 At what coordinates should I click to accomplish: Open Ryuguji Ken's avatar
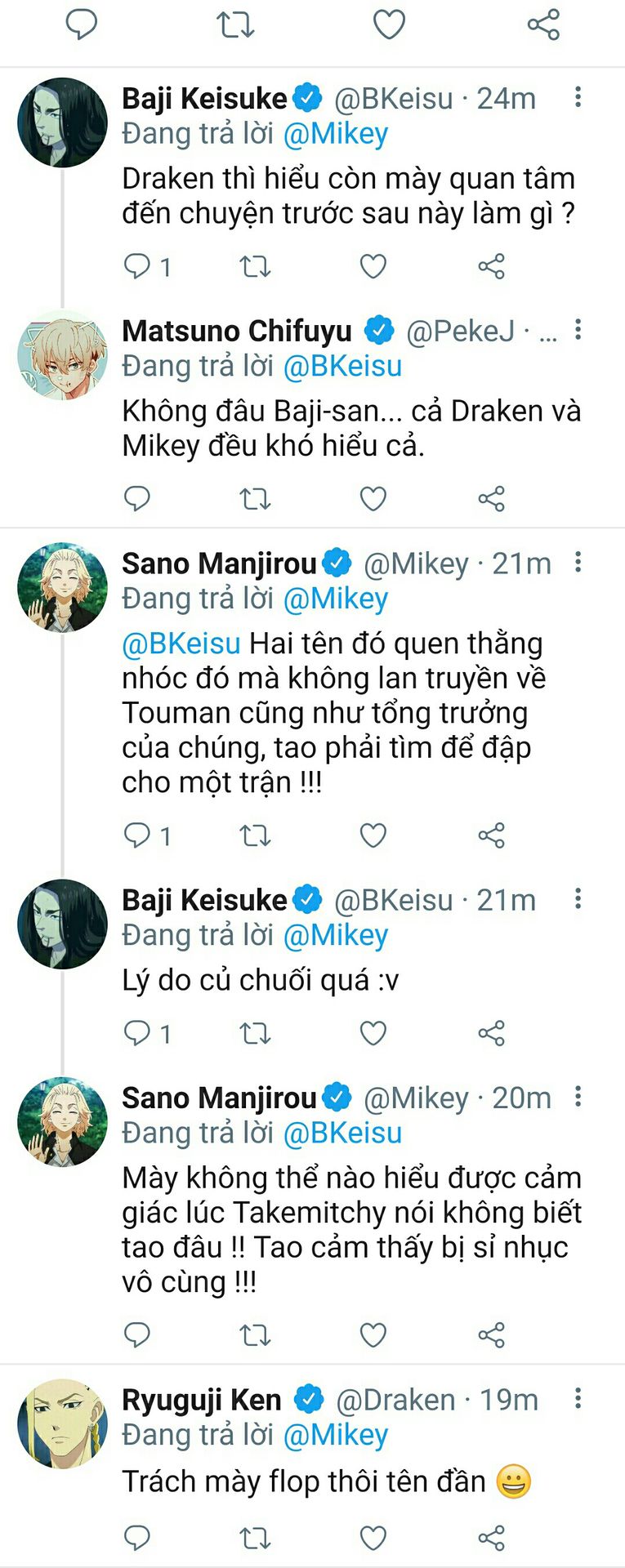point(62,1423)
